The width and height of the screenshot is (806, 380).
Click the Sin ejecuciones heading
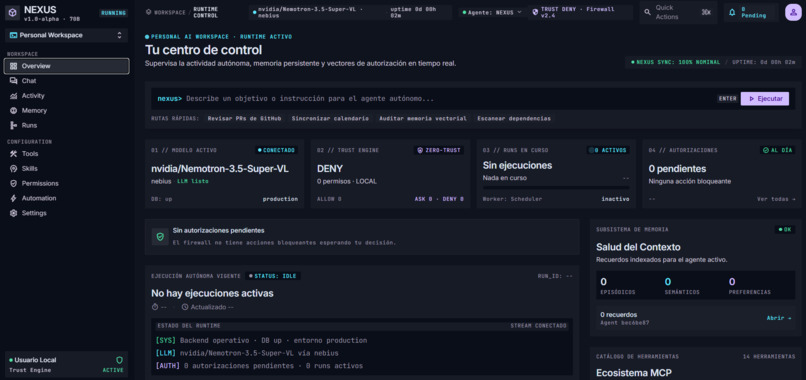(518, 166)
